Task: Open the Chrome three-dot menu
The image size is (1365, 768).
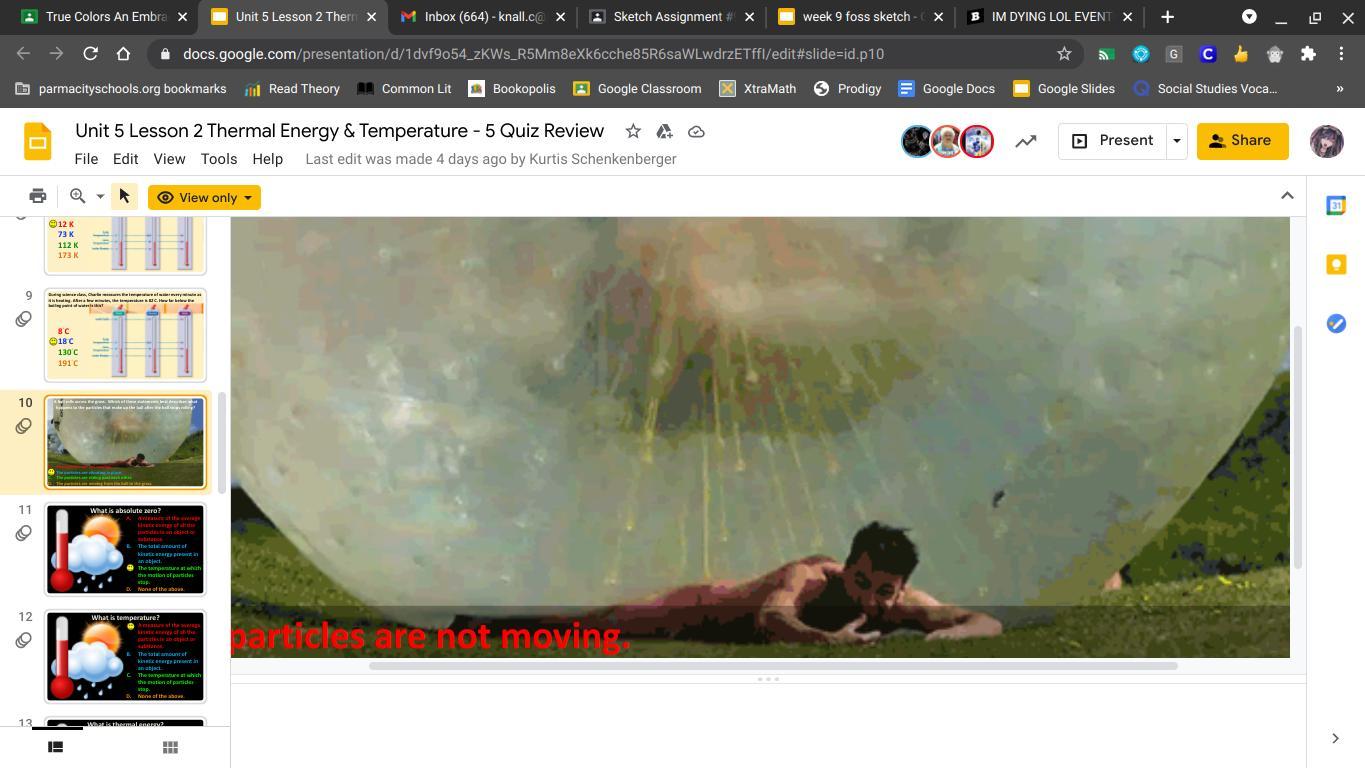Action: 1341,54
